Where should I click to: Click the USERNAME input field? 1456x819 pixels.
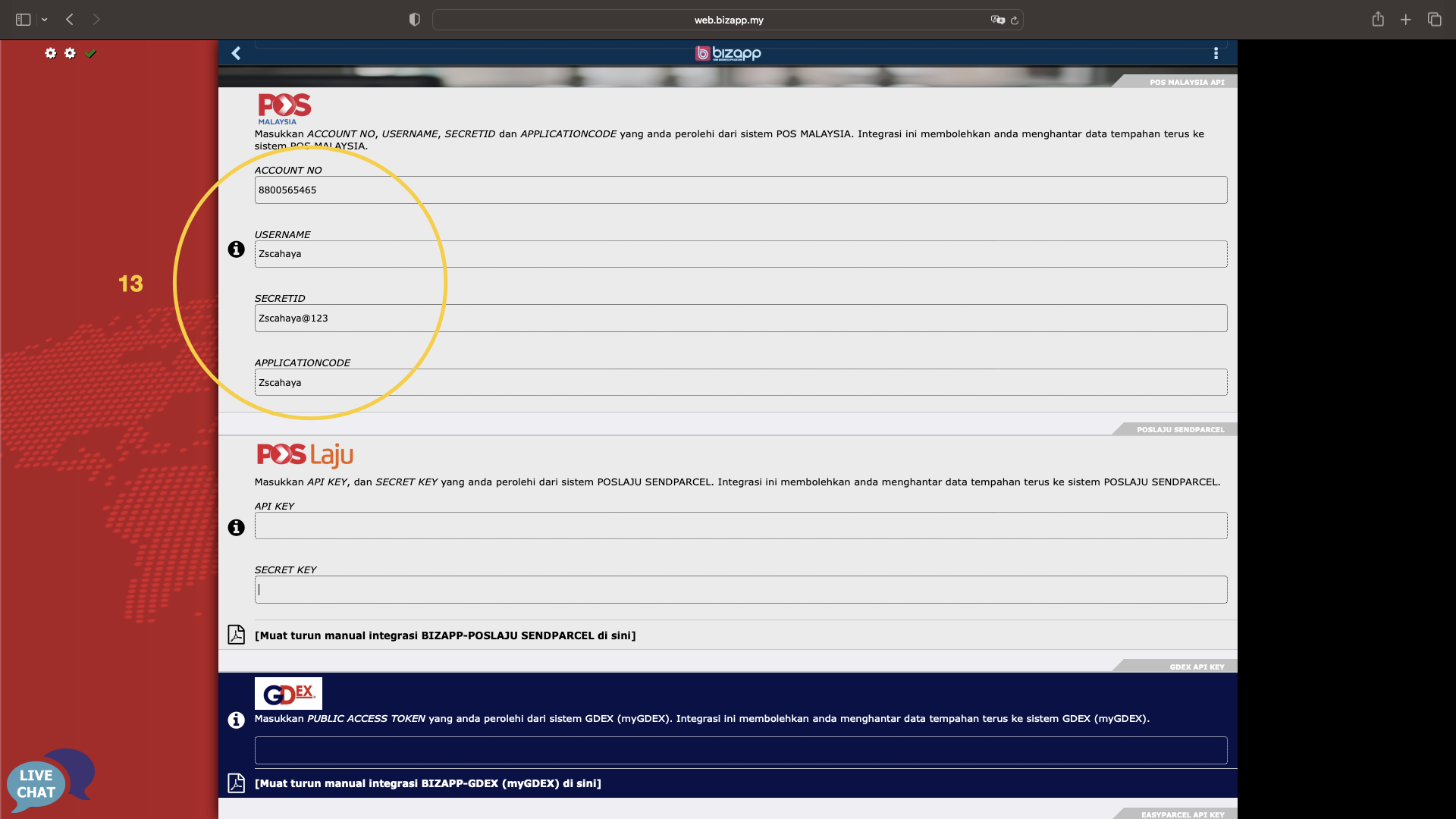click(x=741, y=254)
